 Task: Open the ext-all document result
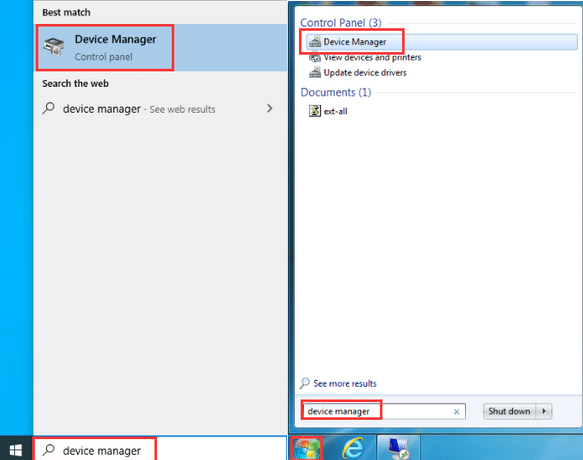328,111
